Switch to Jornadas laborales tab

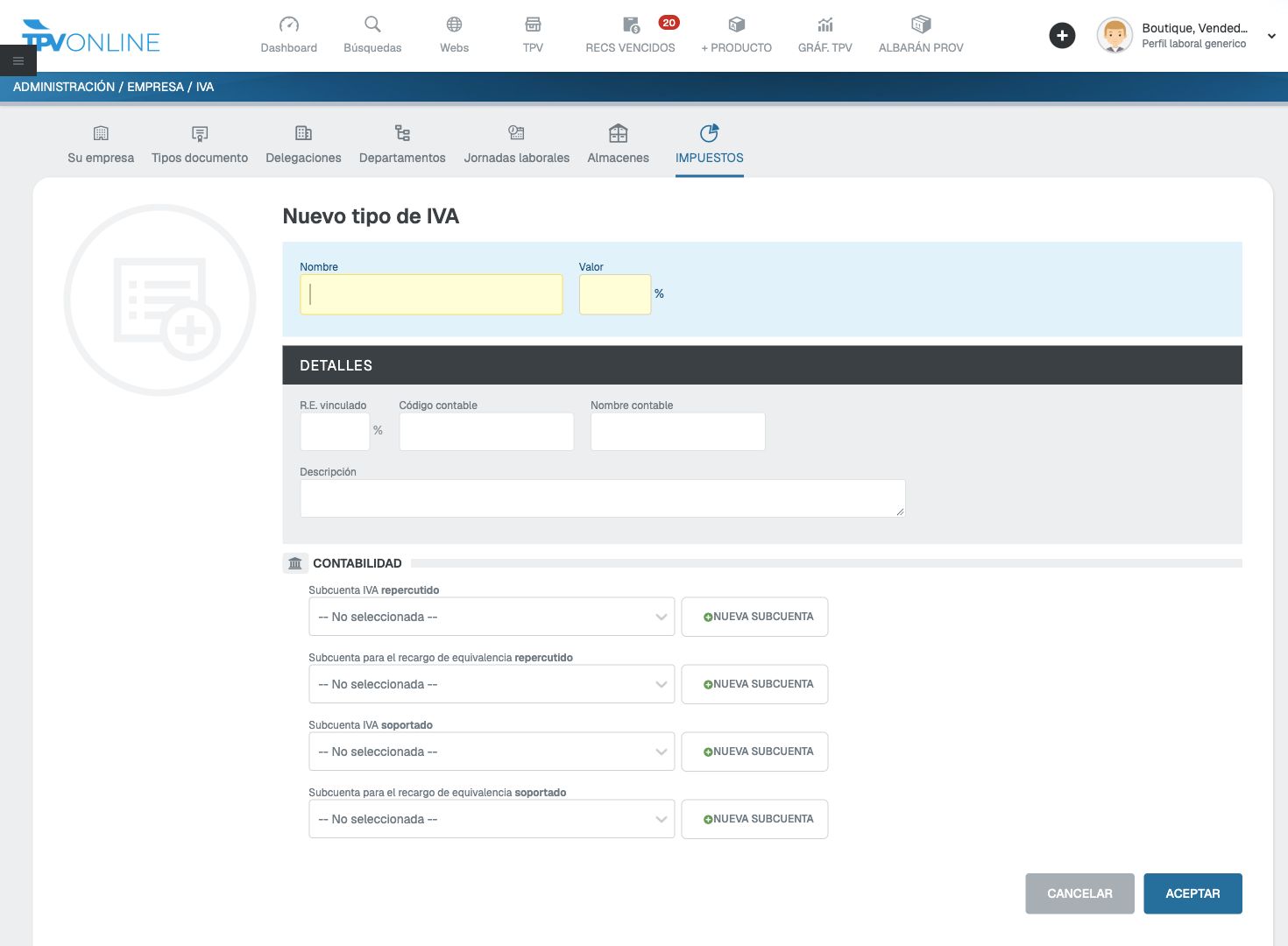coord(517,145)
